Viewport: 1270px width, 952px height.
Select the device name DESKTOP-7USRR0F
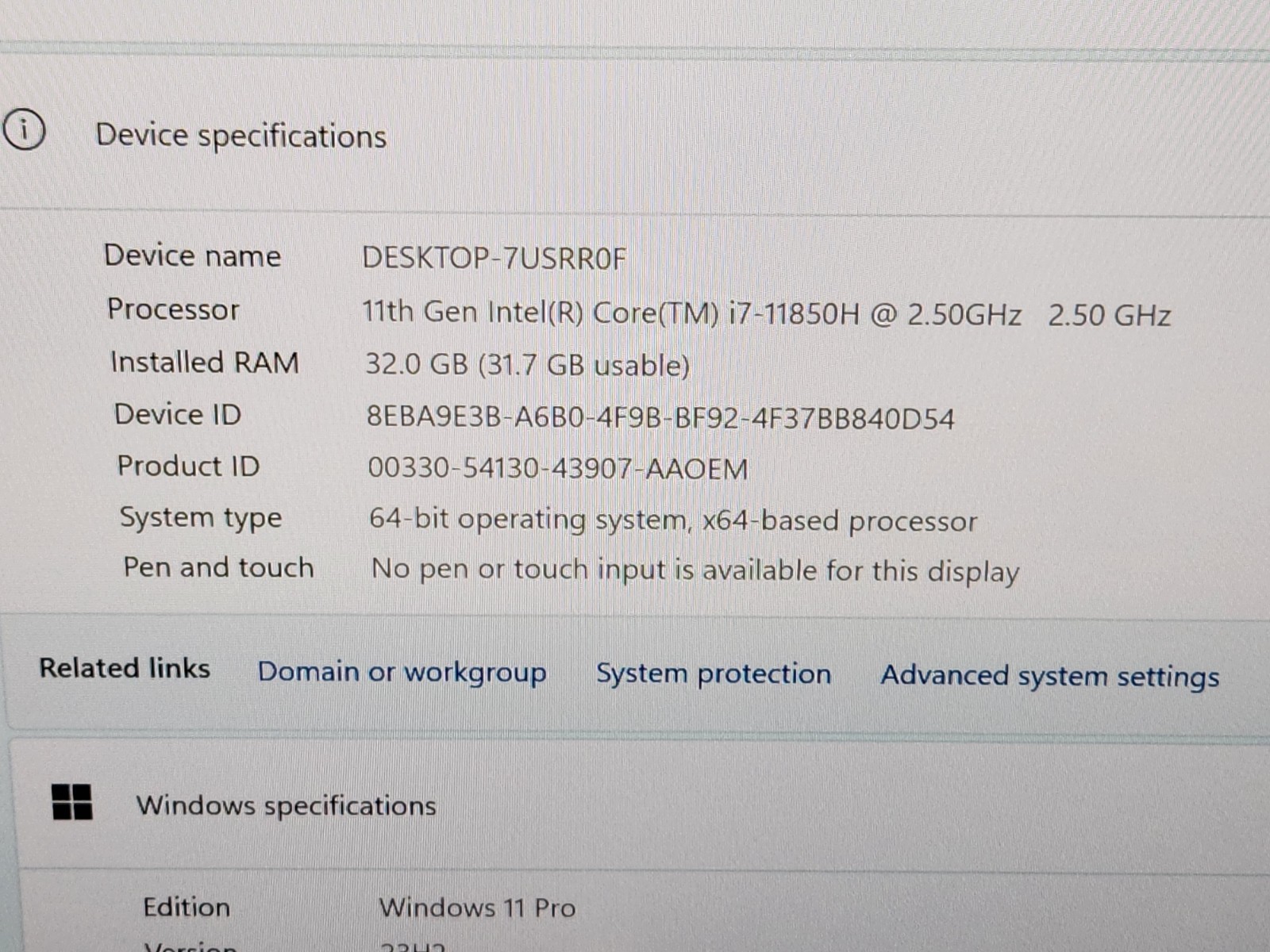tap(494, 258)
